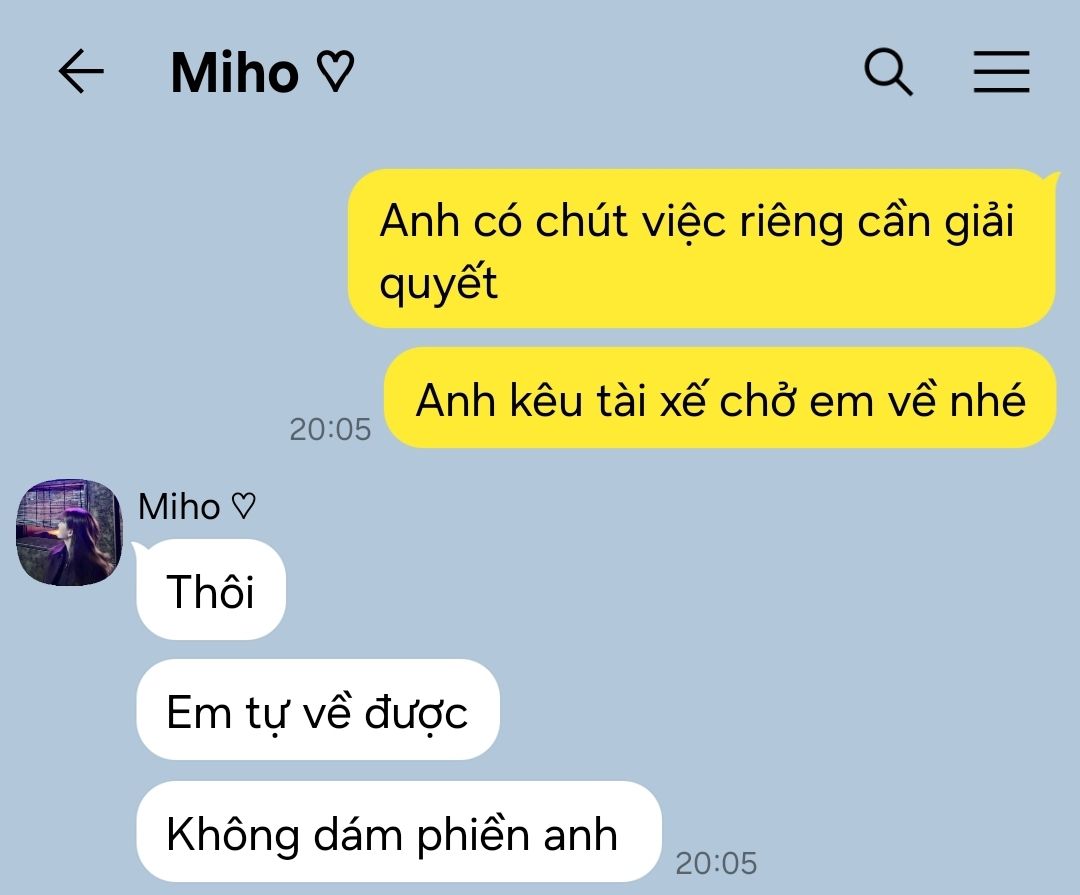Tap the chat title "Miho" in header

coord(234,72)
